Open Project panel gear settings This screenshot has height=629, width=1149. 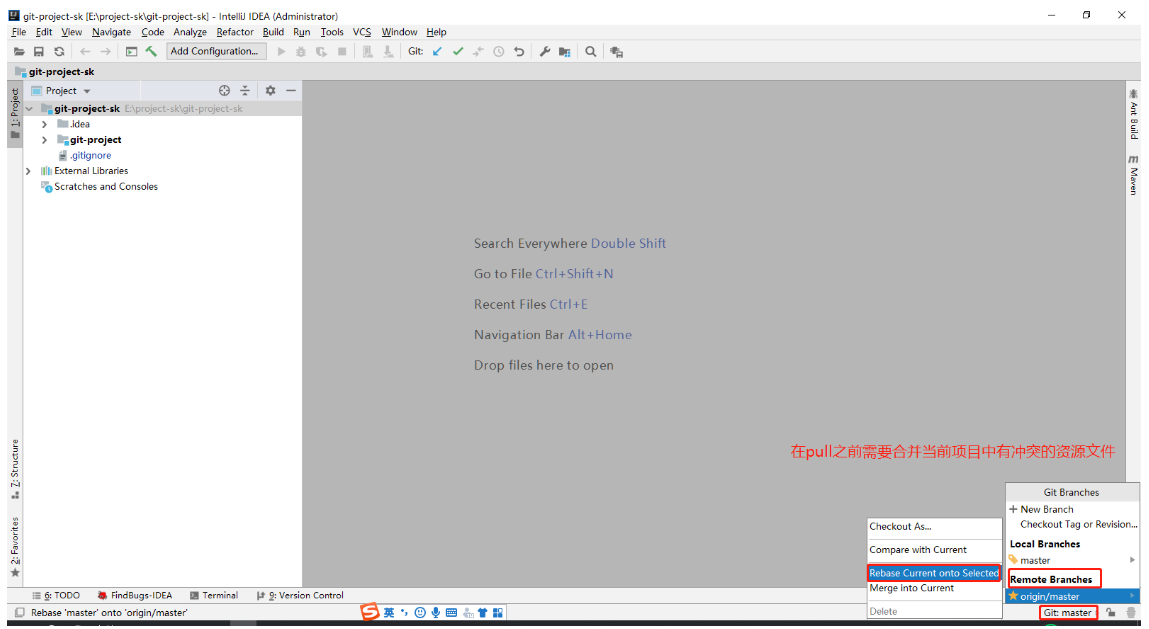(270, 90)
